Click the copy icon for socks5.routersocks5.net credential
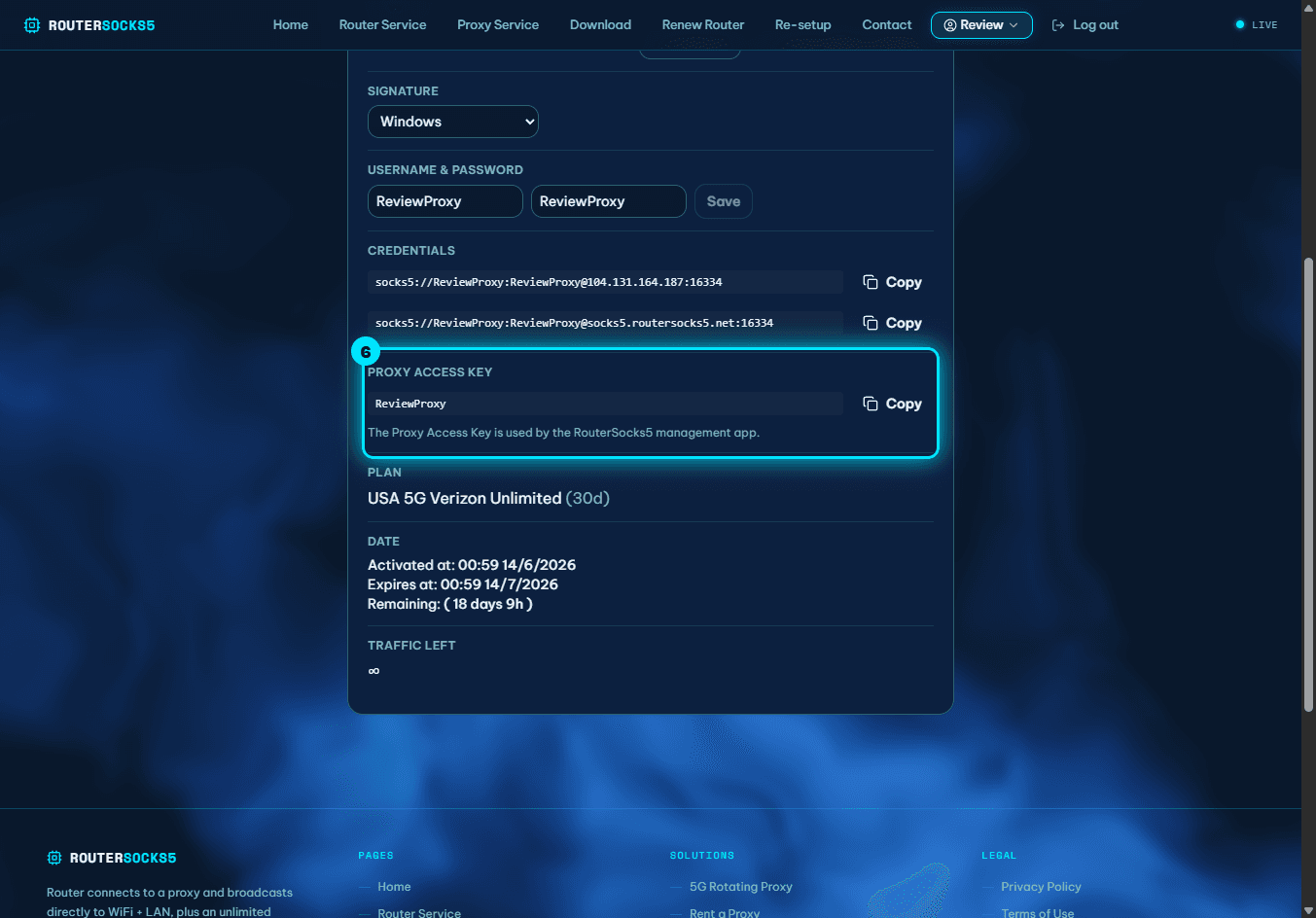Image resolution: width=1316 pixels, height=918 pixels. [871, 323]
